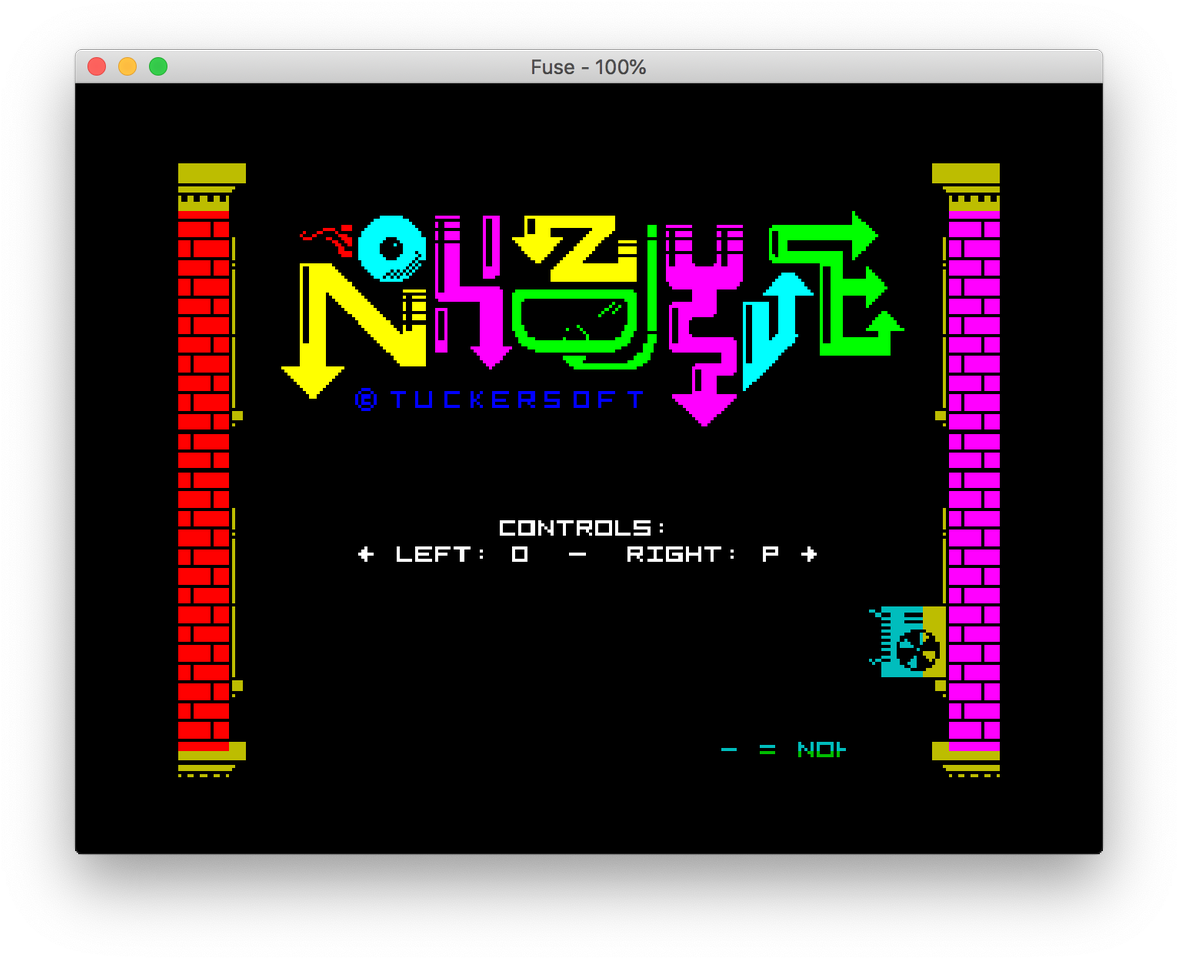Click the cyan eyeball in the logo

pos(391,248)
